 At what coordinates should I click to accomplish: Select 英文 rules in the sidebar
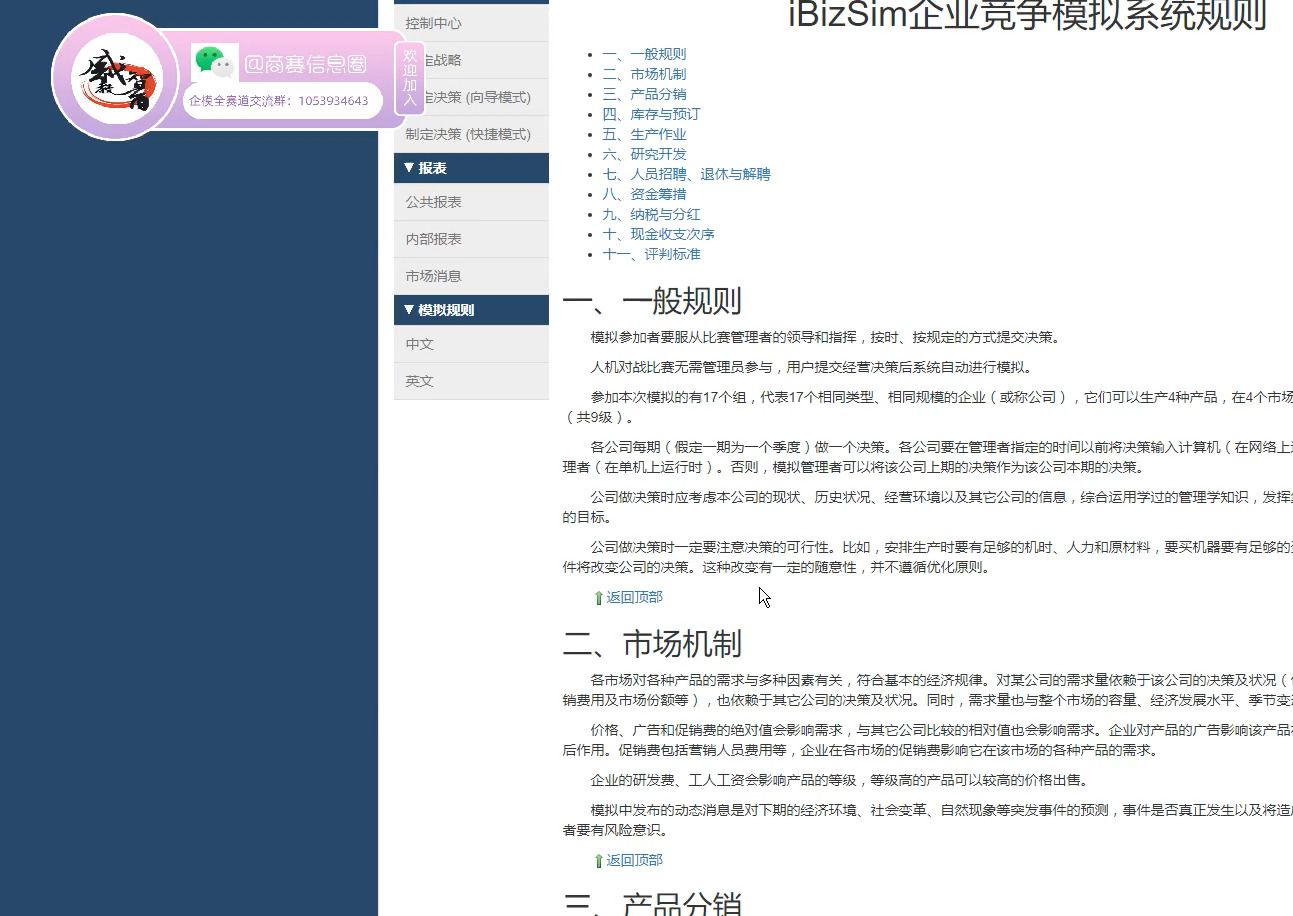[x=471, y=381]
